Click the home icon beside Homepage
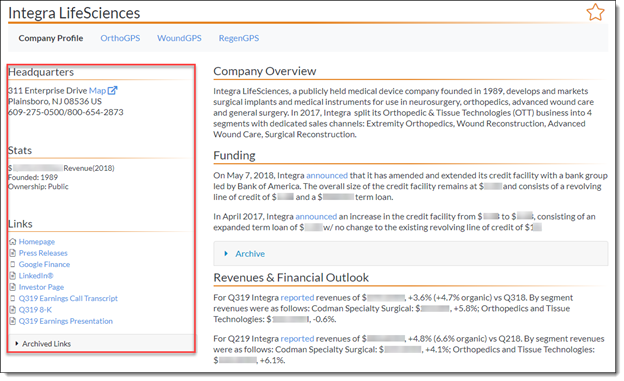The width and height of the screenshot is (624, 381). pyautogui.click(x=13, y=242)
